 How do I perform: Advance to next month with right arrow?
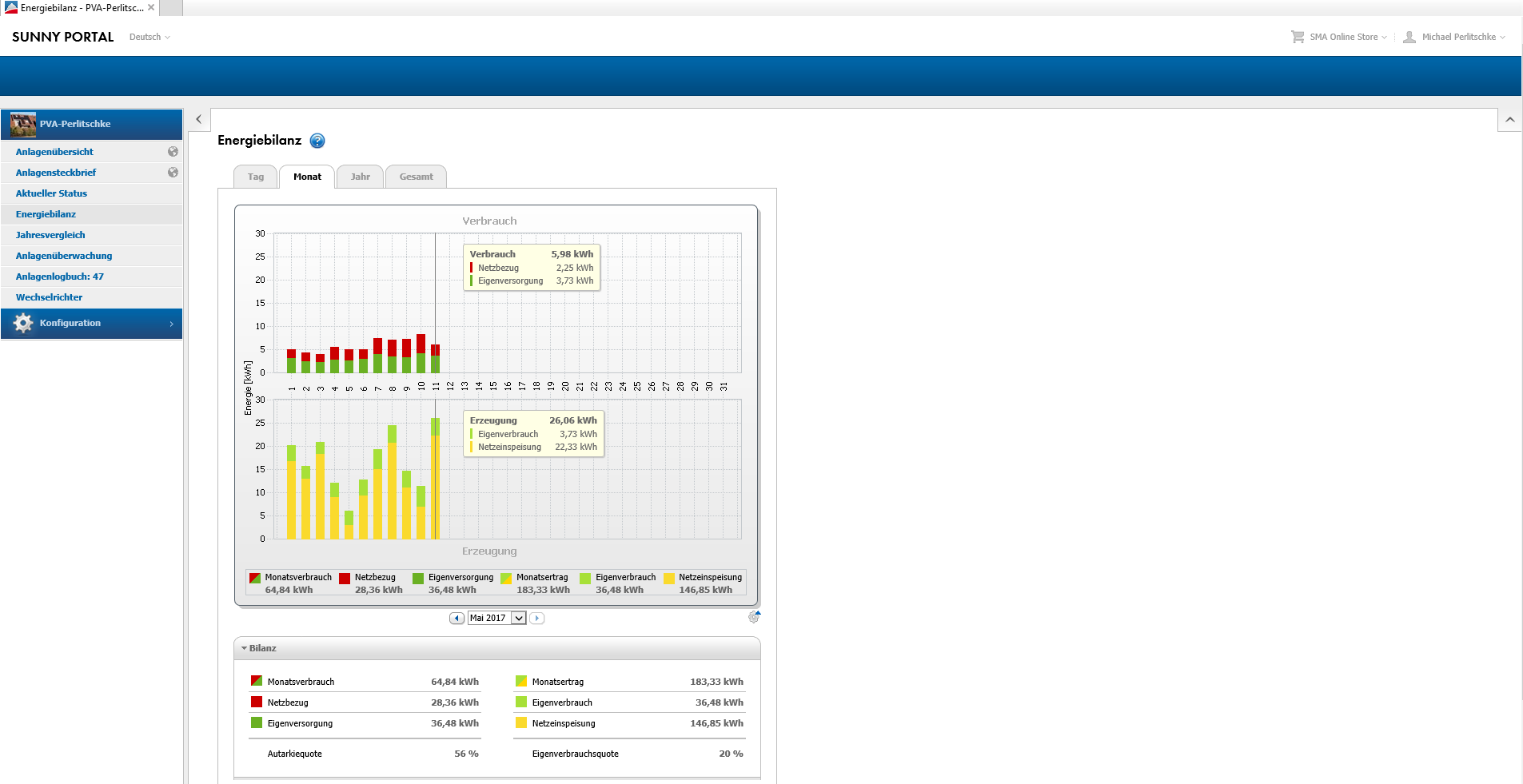[537, 619]
